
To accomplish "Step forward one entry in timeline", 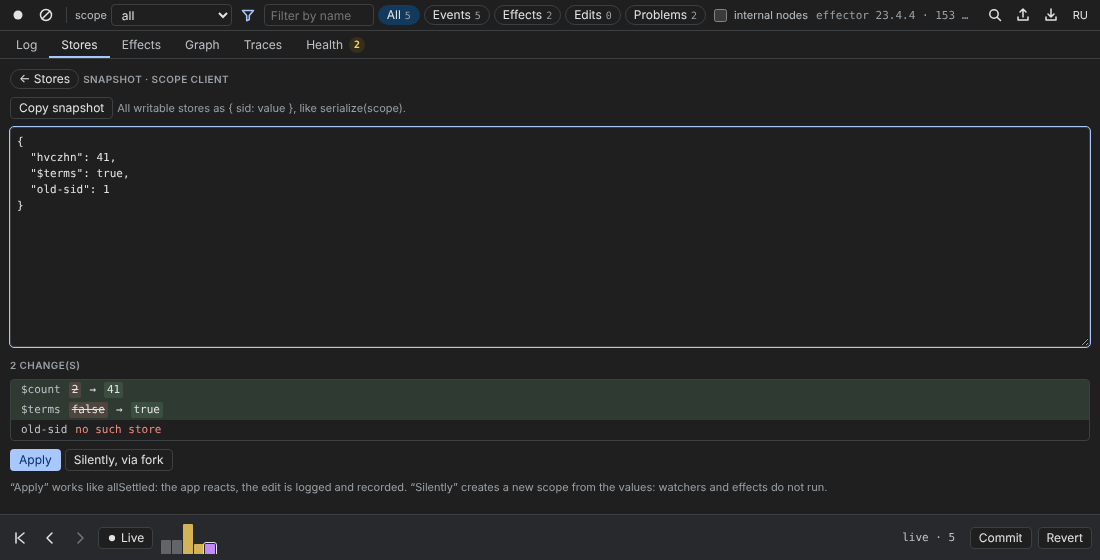I will [80, 538].
